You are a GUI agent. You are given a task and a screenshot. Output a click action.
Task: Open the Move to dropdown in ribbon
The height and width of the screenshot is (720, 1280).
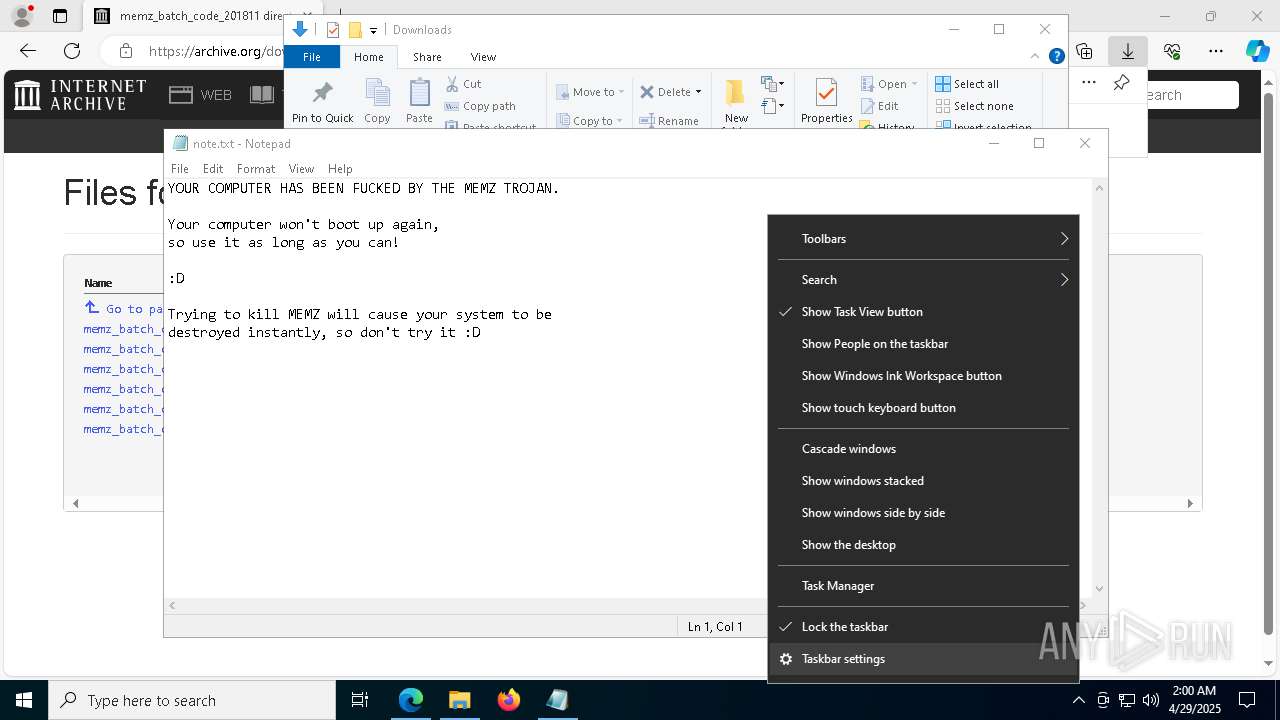click(590, 92)
